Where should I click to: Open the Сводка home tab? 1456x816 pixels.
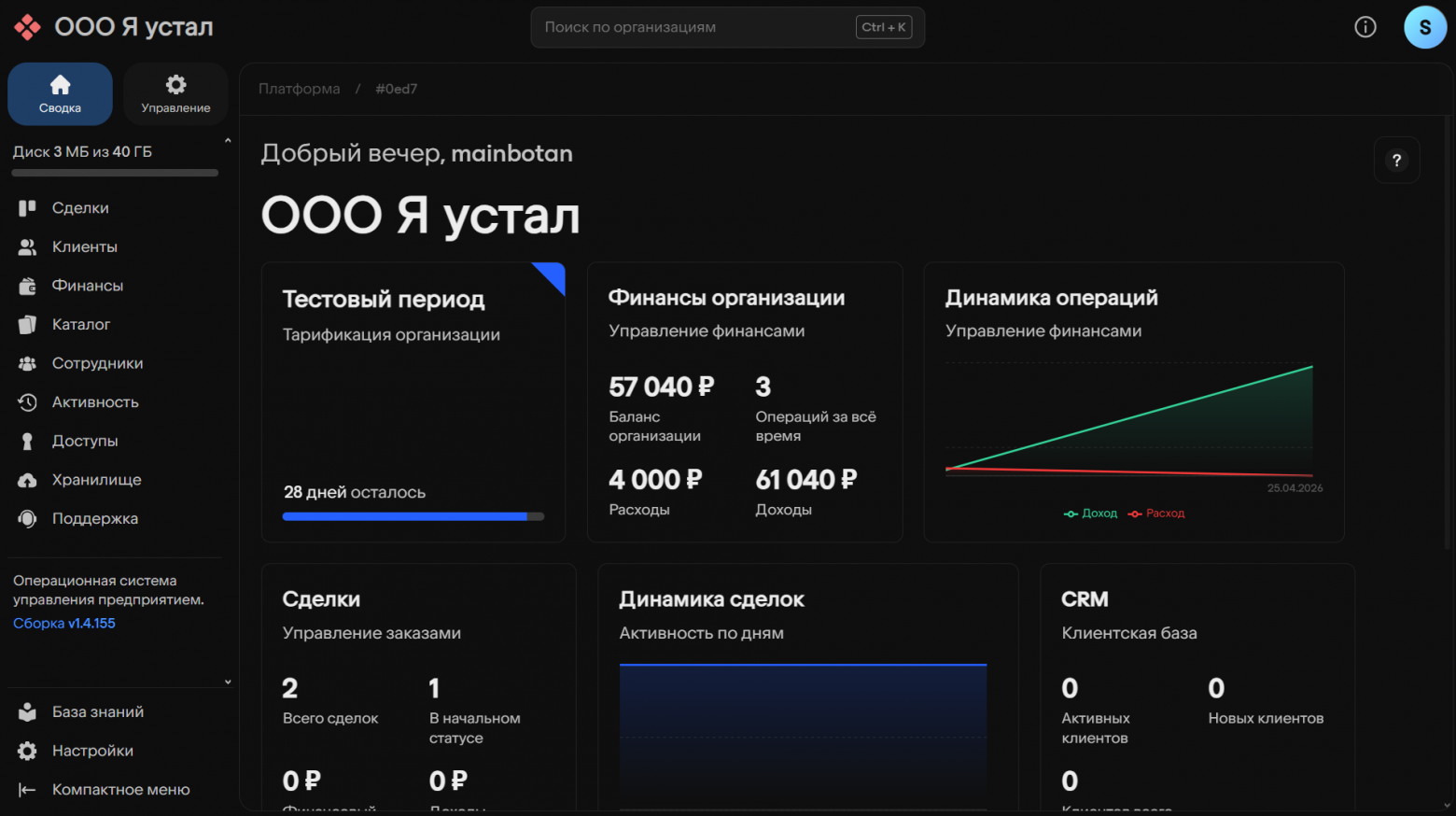click(x=60, y=93)
